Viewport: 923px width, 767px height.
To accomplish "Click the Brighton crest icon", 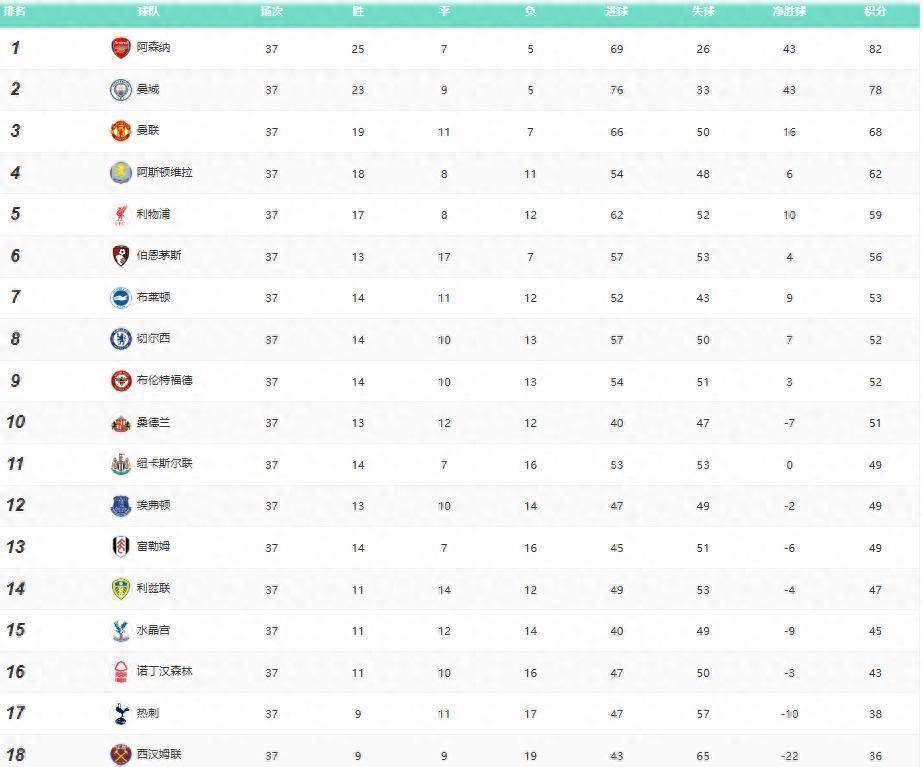I will (x=121, y=297).
